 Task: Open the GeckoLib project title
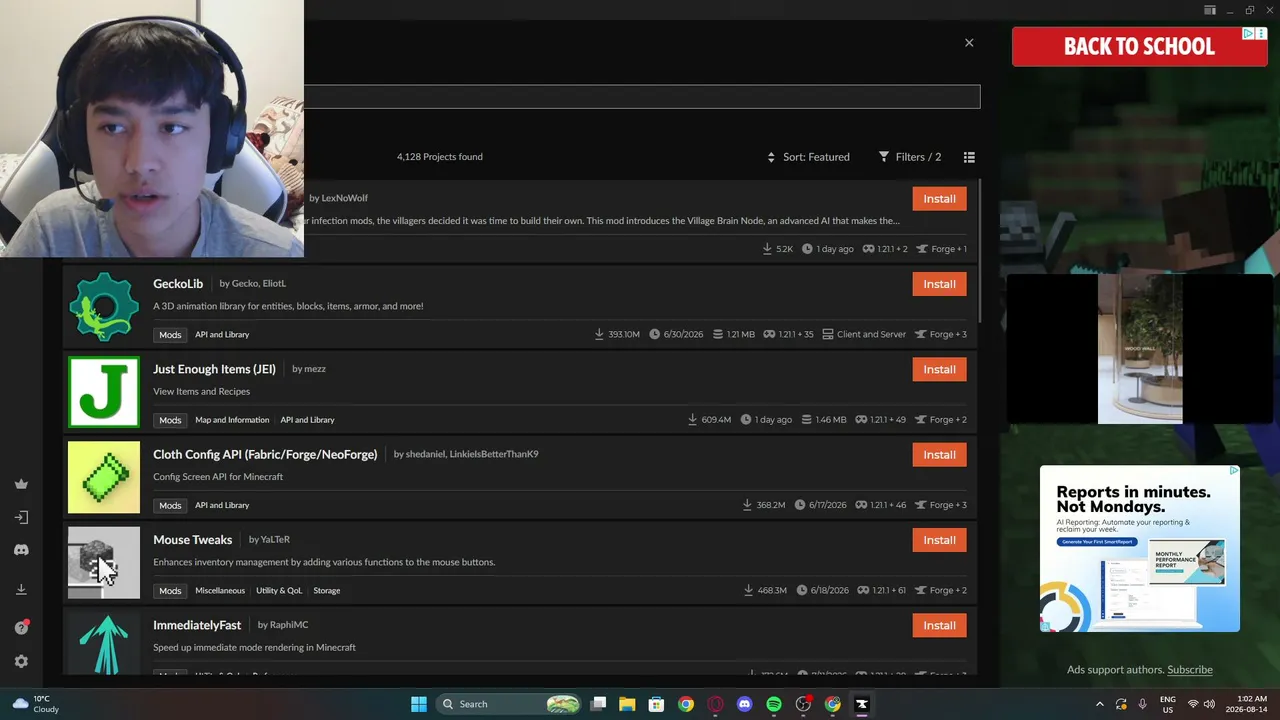(178, 284)
